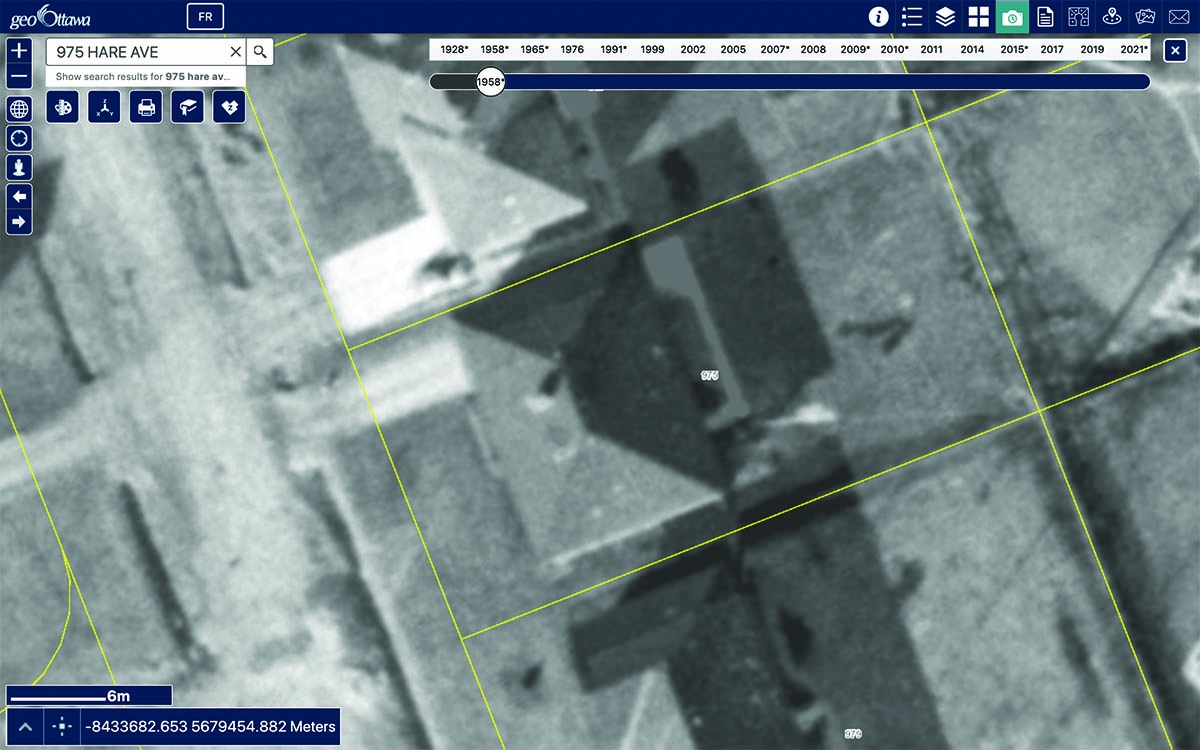
Task: Open the basemap gallery grid icon
Action: point(978,17)
